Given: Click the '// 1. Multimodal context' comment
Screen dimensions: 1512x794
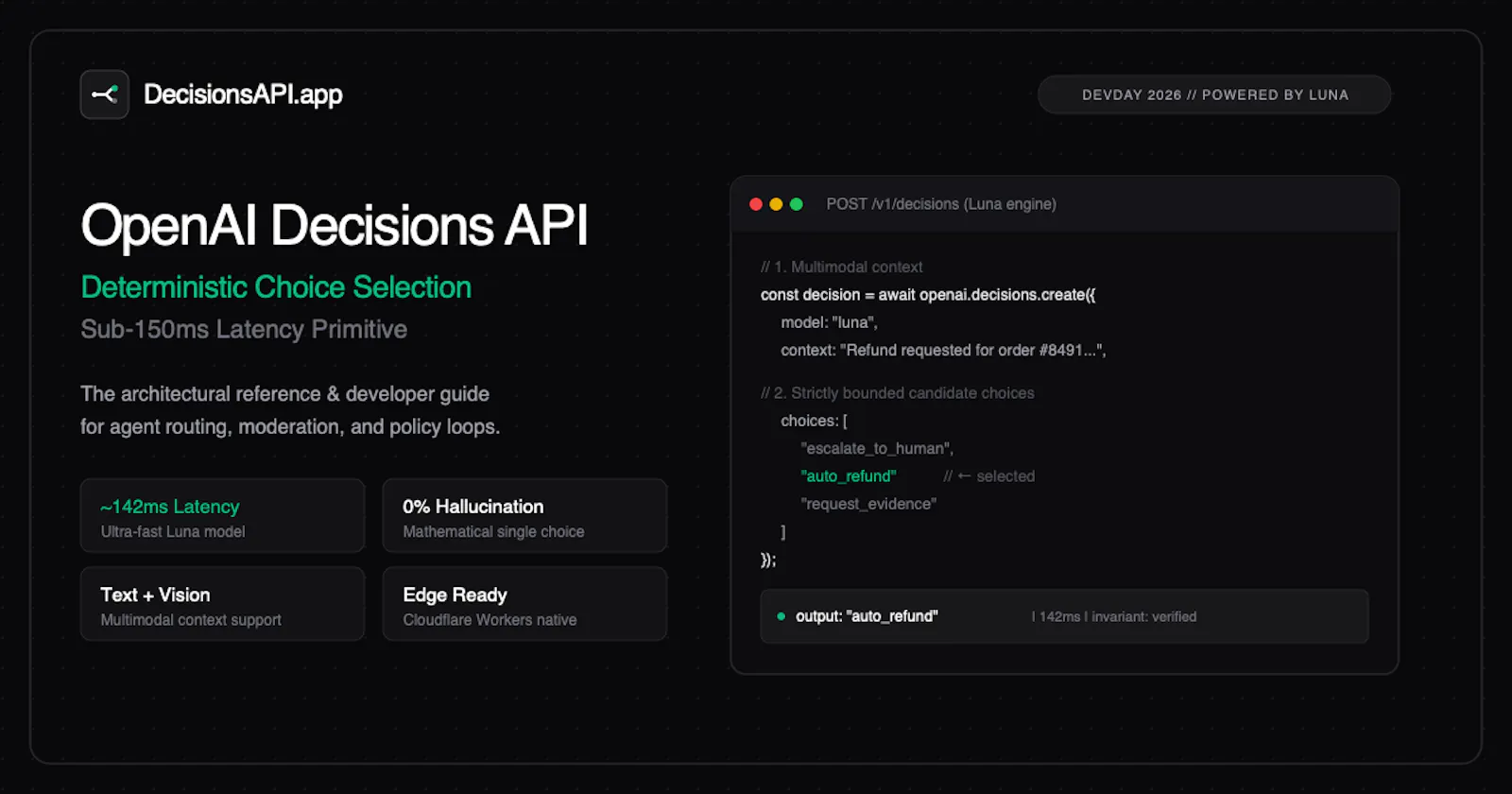Looking at the screenshot, I should (x=841, y=267).
